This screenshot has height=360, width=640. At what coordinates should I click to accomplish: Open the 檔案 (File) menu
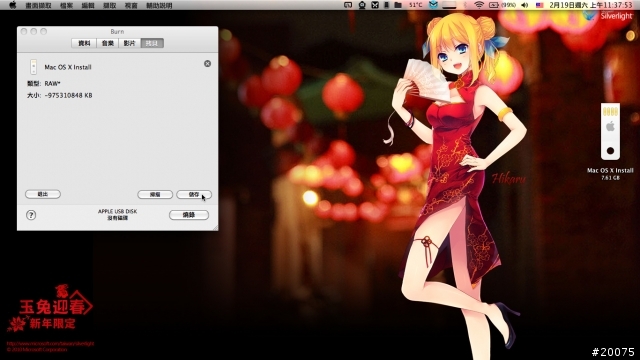point(67,5)
